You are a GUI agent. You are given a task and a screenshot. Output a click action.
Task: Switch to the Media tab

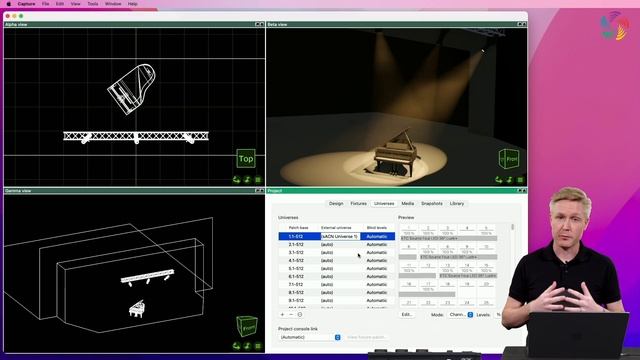click(407, 203)
